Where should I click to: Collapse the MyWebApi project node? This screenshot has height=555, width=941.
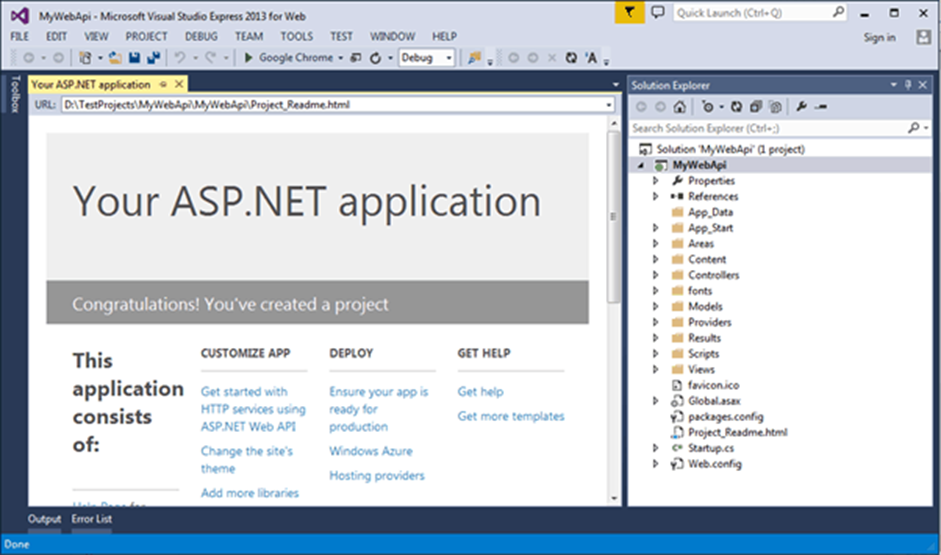(x=641, y=165)
